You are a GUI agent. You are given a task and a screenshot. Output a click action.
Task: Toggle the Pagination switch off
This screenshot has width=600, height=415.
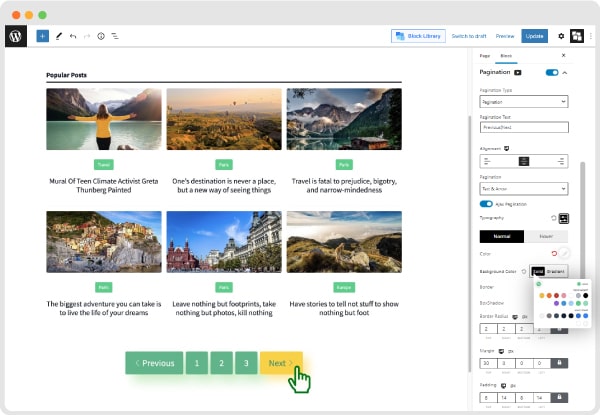click(x=551, y=73)
